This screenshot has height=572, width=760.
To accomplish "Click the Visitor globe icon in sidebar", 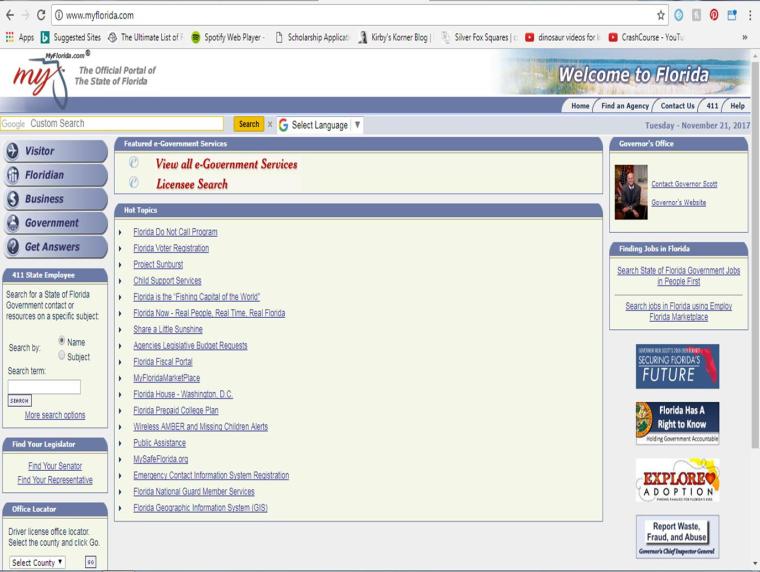I will pos(12,151).
